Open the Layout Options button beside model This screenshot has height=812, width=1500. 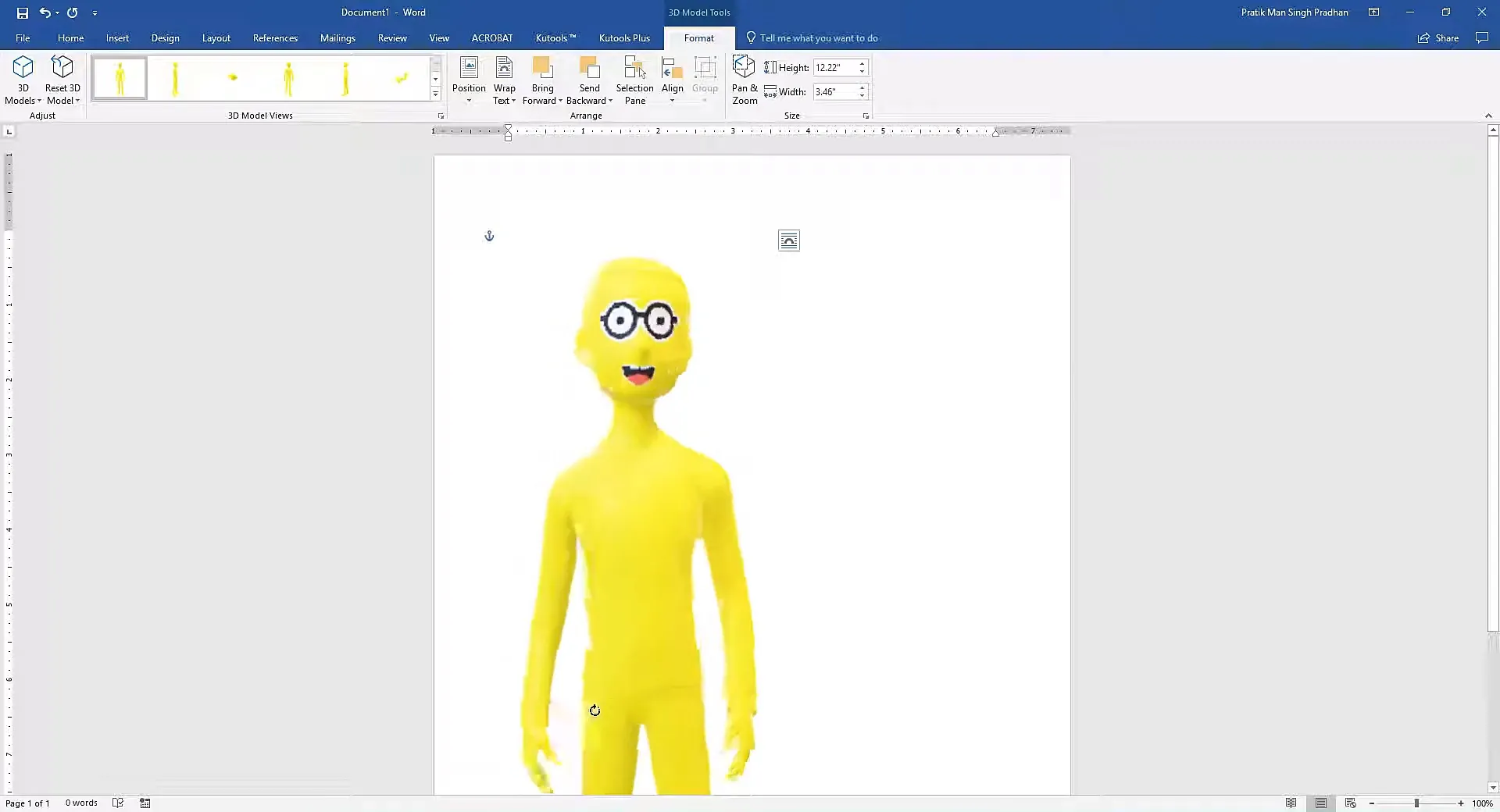coord(789,240)
